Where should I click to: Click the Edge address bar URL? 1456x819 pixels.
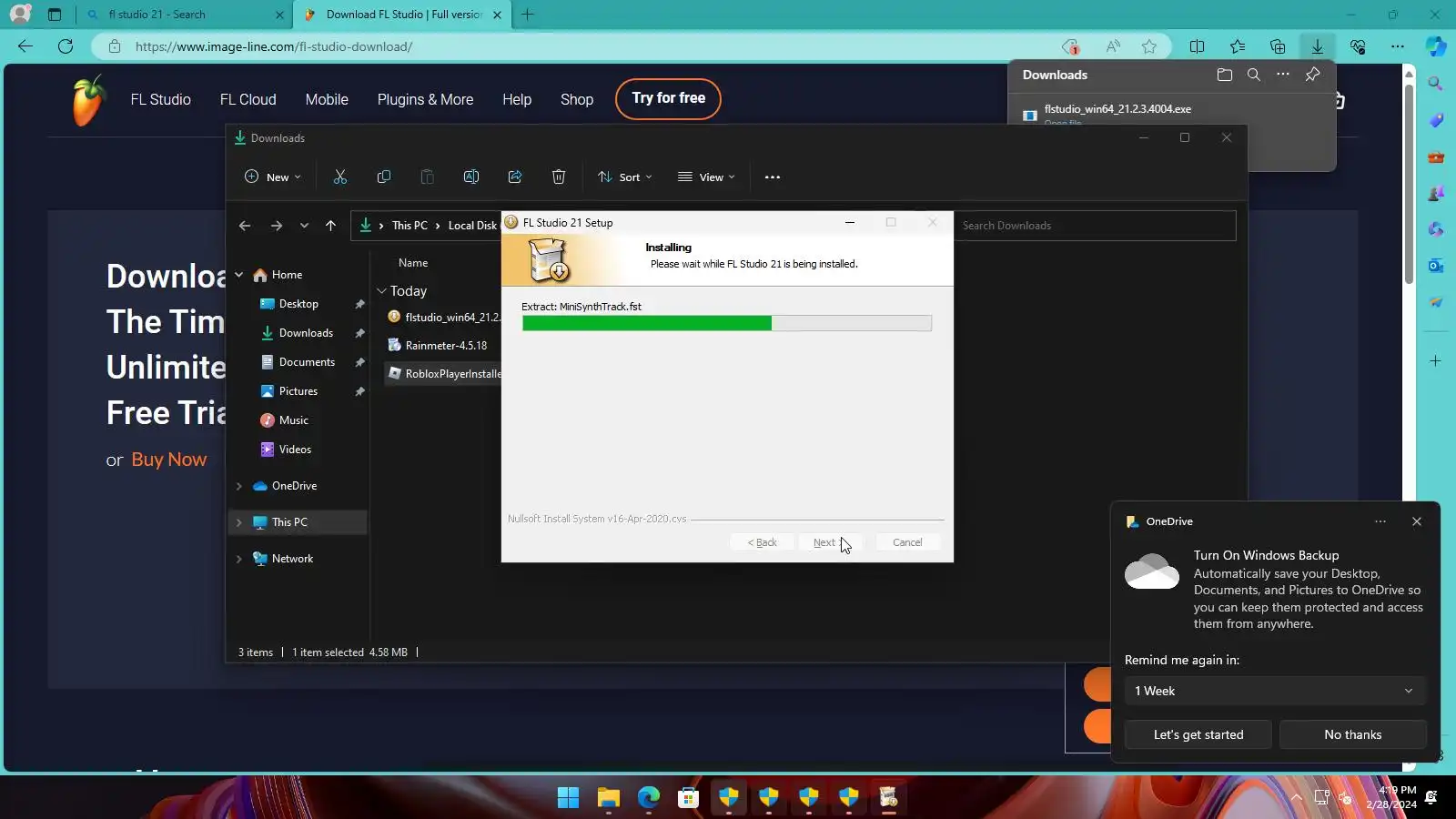pyautogui.click(x=274, y=46)
